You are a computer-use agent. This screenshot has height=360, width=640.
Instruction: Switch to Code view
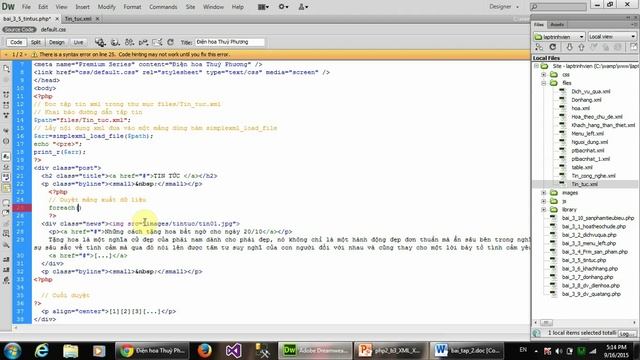[16, 42]
